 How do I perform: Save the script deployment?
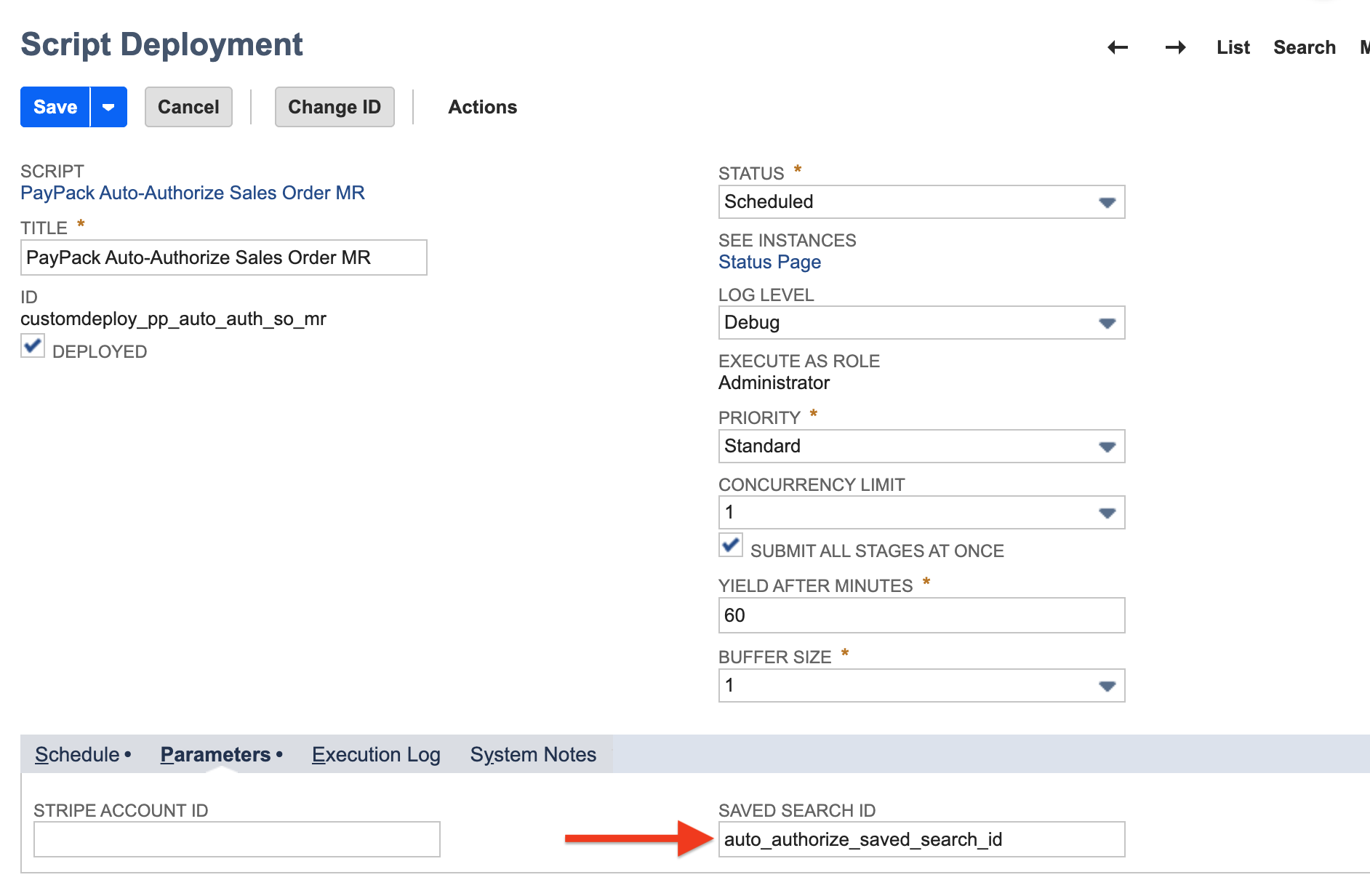click(x=54, y=107)
